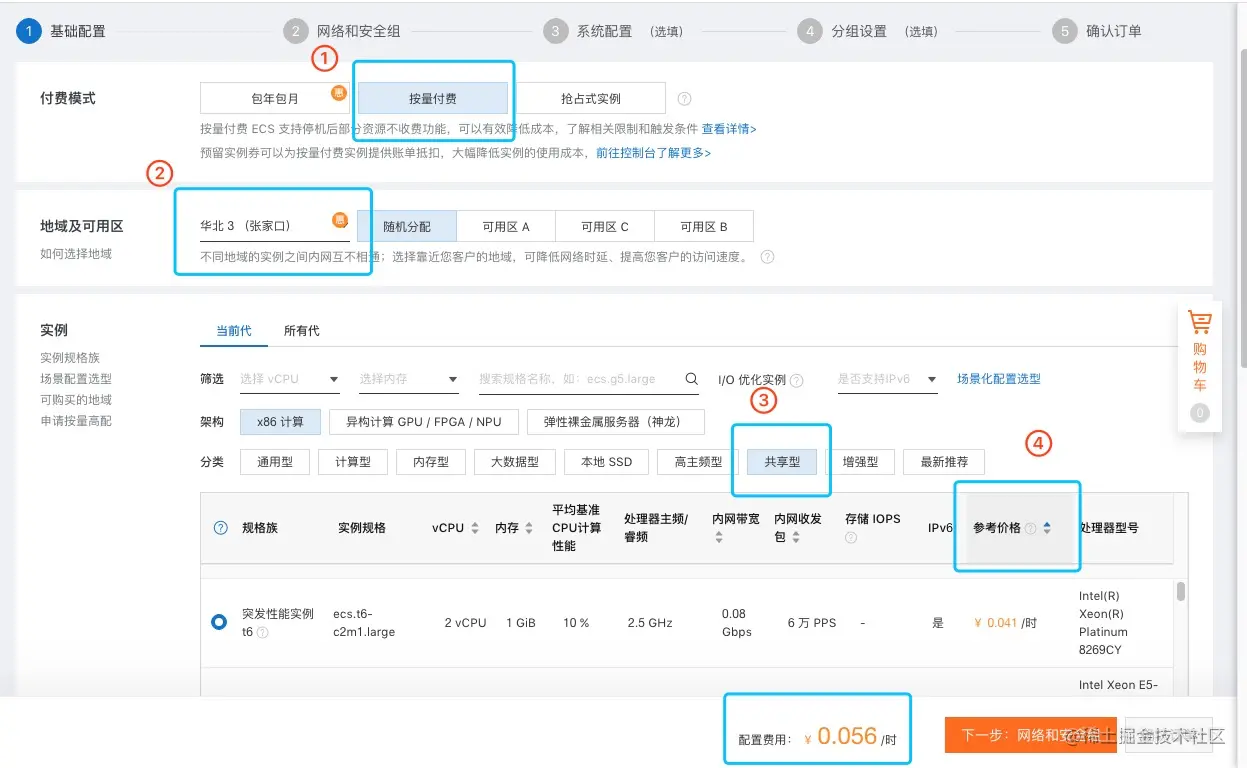1247x768 pixels.
Task: Open 申请按量高配 sidebar link
Action: 76,421
